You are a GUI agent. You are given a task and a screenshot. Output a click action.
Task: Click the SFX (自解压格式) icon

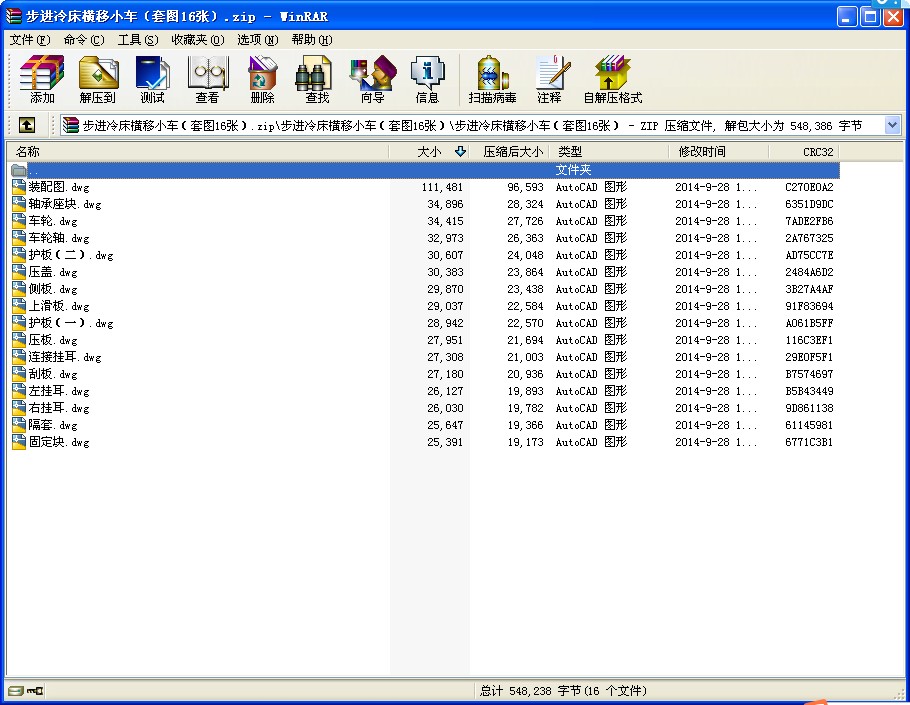pos(612,79)
